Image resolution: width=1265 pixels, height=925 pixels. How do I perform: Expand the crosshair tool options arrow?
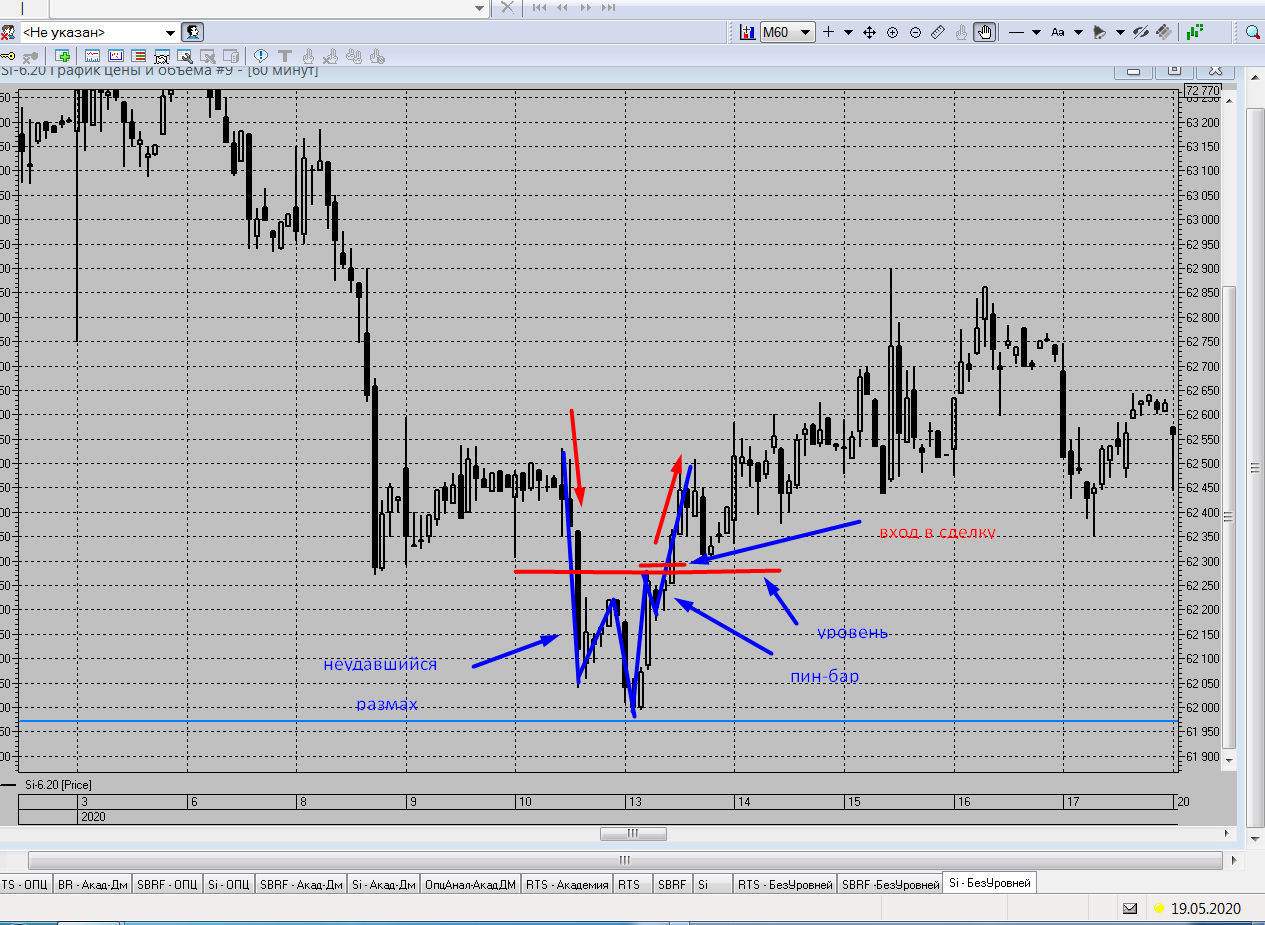848,32
